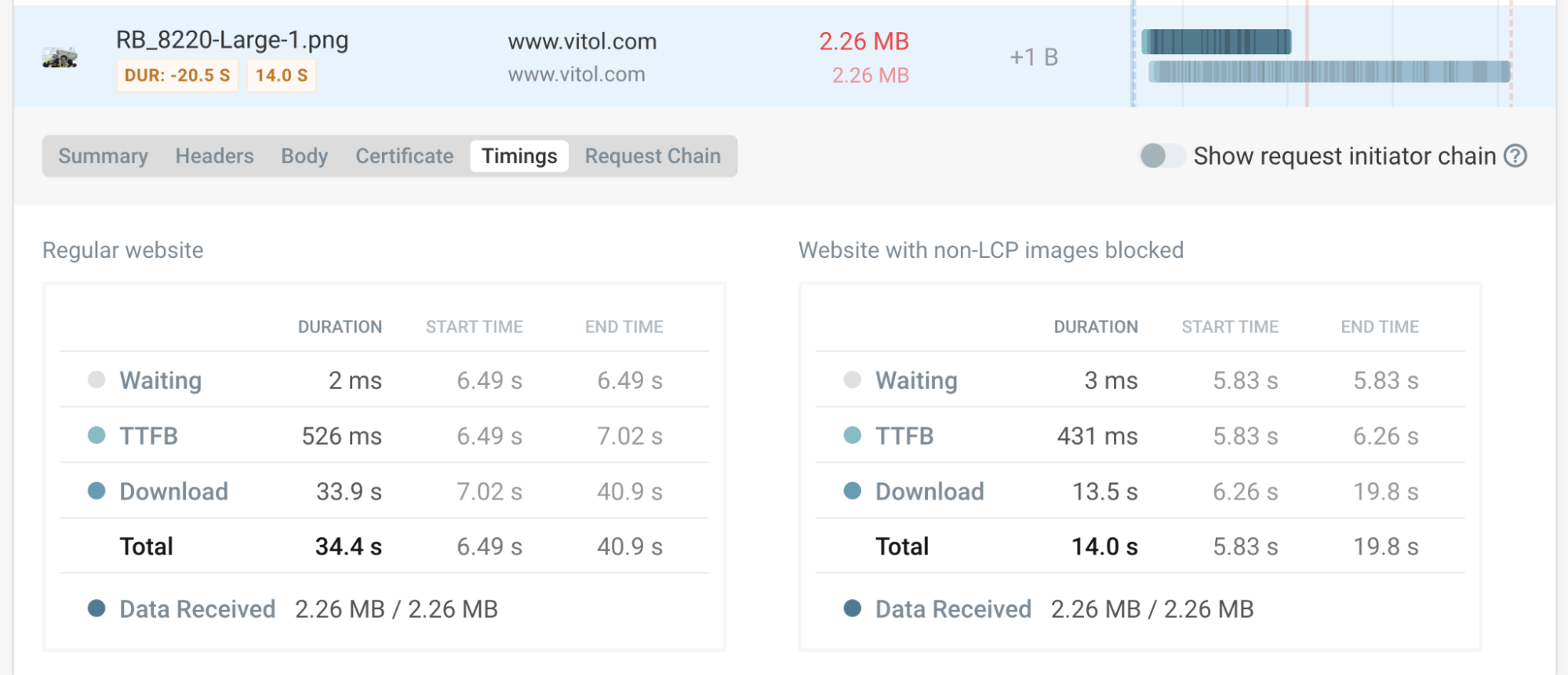Image resolution: width=1568 pixels, height=675 pixels.
Task: Click the teal TTFB dot under Regular website
Action: tap(96, 436)
